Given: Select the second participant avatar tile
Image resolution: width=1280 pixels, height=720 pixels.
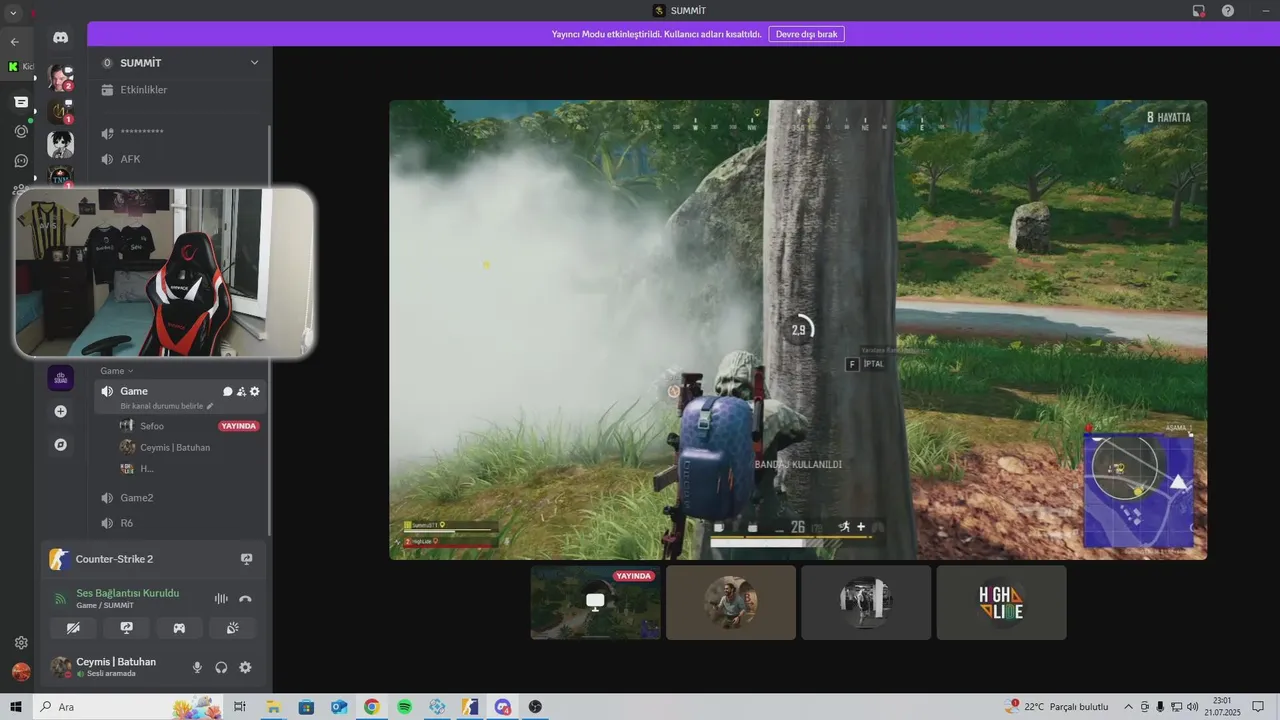Looking at the screenshot, I should [x=731, y=602].
